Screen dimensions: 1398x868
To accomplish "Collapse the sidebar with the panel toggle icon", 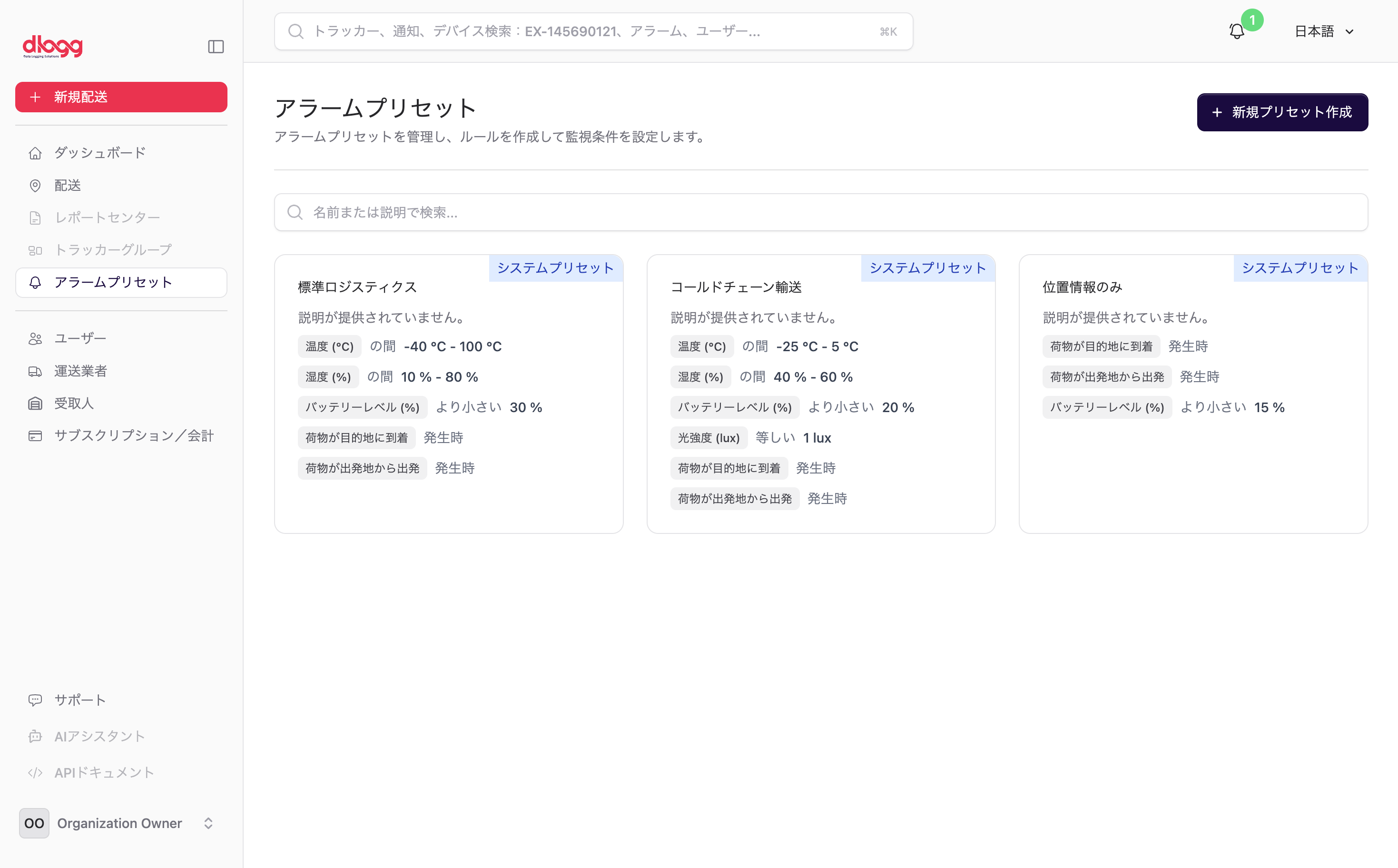I will 216,47.
